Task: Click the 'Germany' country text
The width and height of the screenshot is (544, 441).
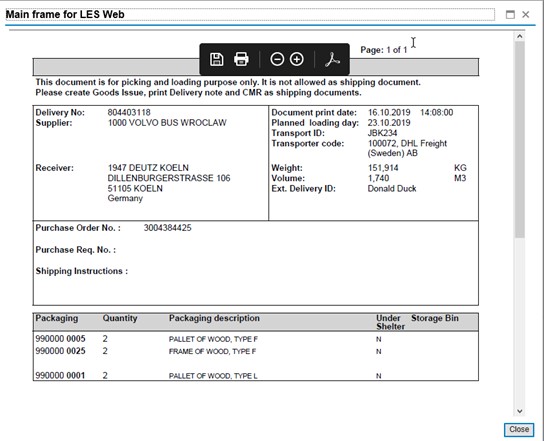Action: click(x=125, y=198)
